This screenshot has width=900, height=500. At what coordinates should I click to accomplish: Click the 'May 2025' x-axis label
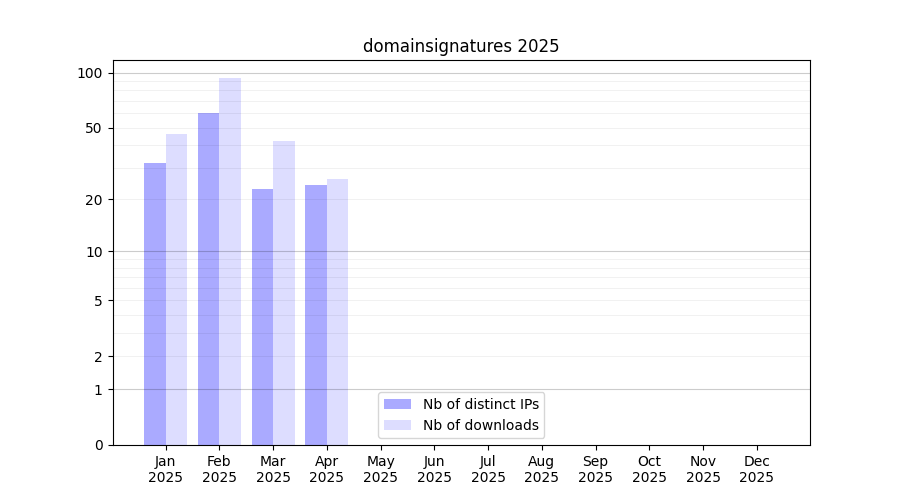[x=381, y=469]
